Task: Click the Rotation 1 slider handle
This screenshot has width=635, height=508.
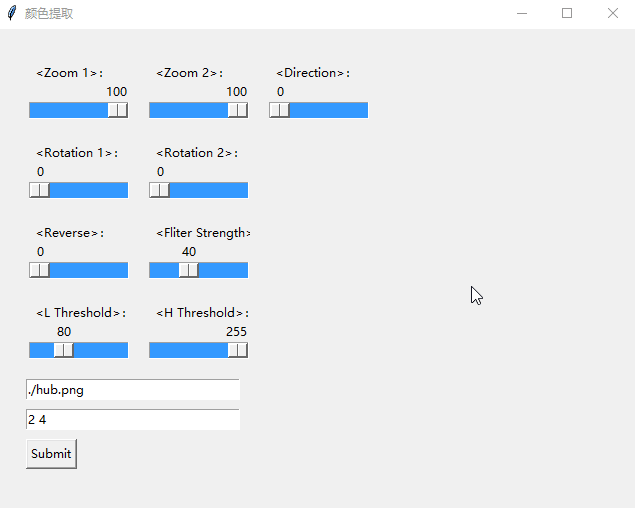Action: tap(39, 190)
